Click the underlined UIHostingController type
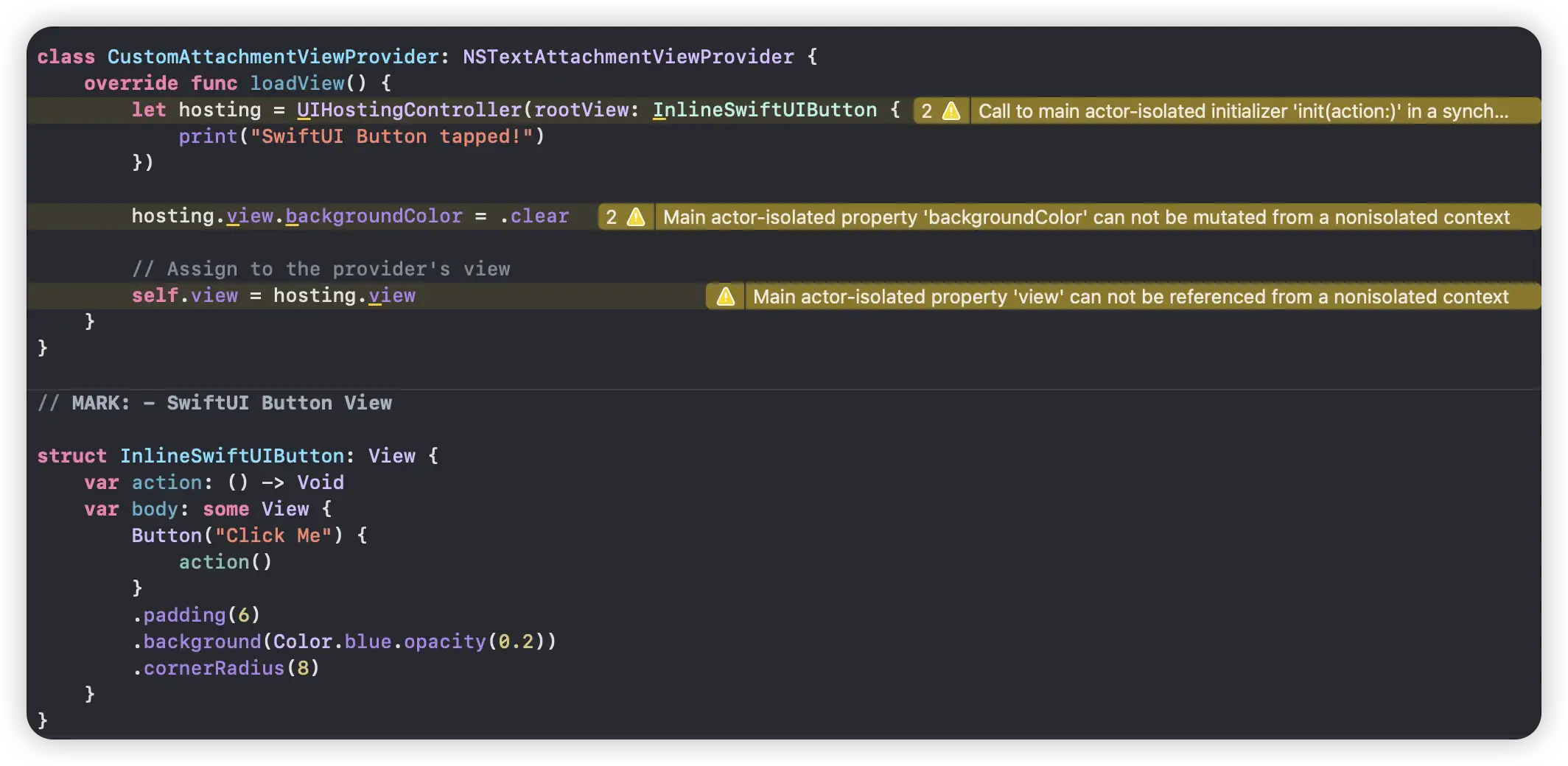Viewport: 1568px width, 766px height. click(409, 110)
